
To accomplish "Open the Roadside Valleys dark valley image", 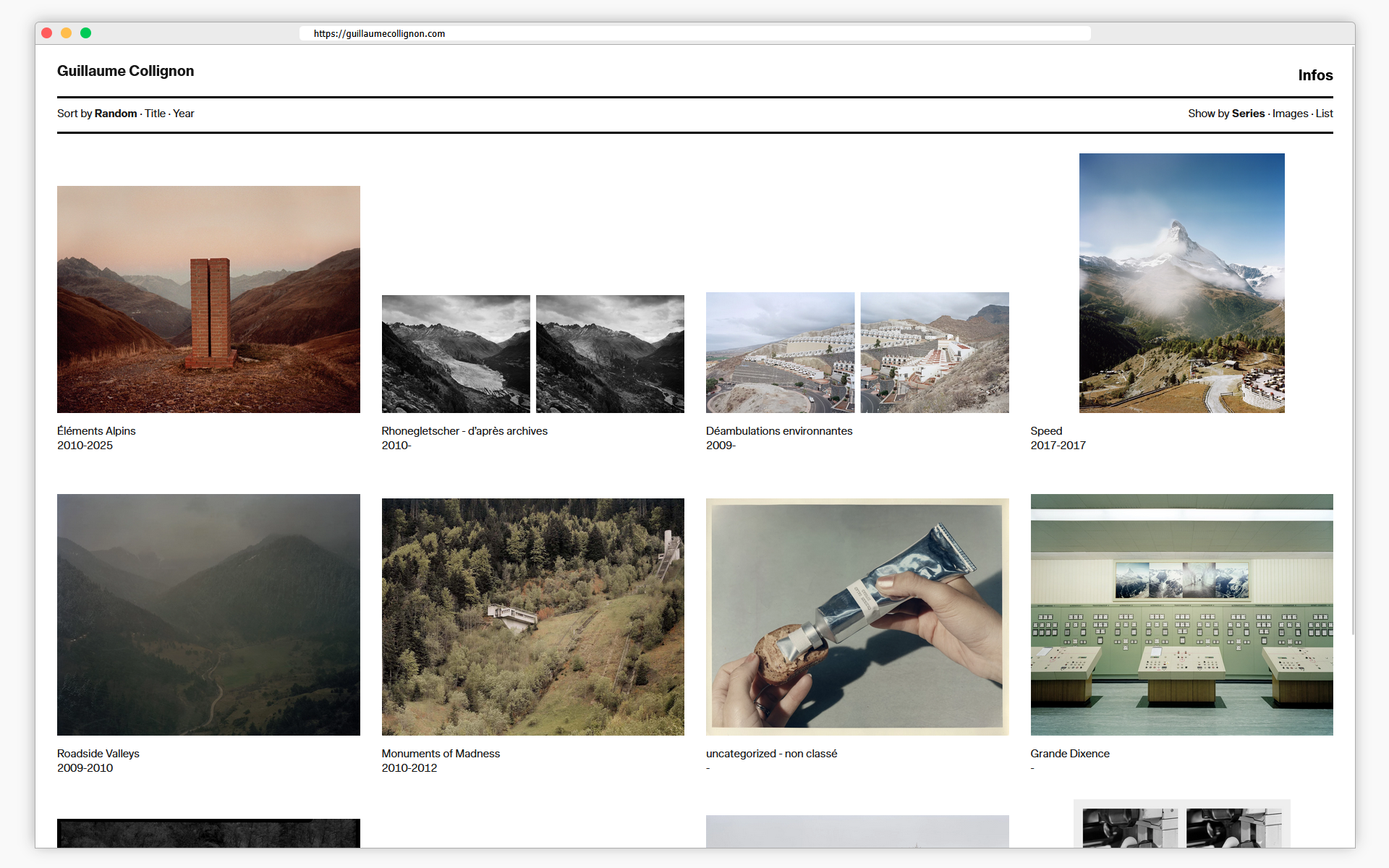I will pos(208,614).
